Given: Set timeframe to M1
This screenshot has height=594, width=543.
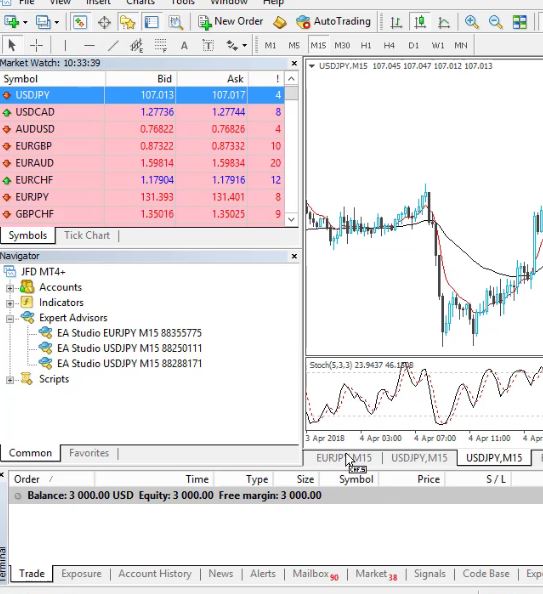Looking at the screenshot, I should click(270, 45).
